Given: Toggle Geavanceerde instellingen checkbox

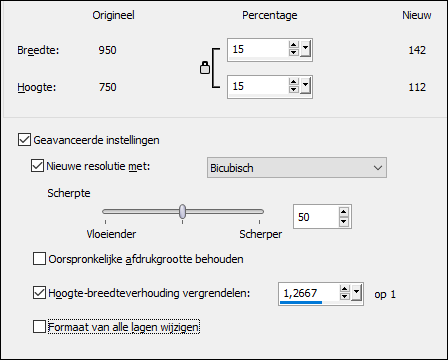Looking at the screenshot, I should tap(24, 140).
